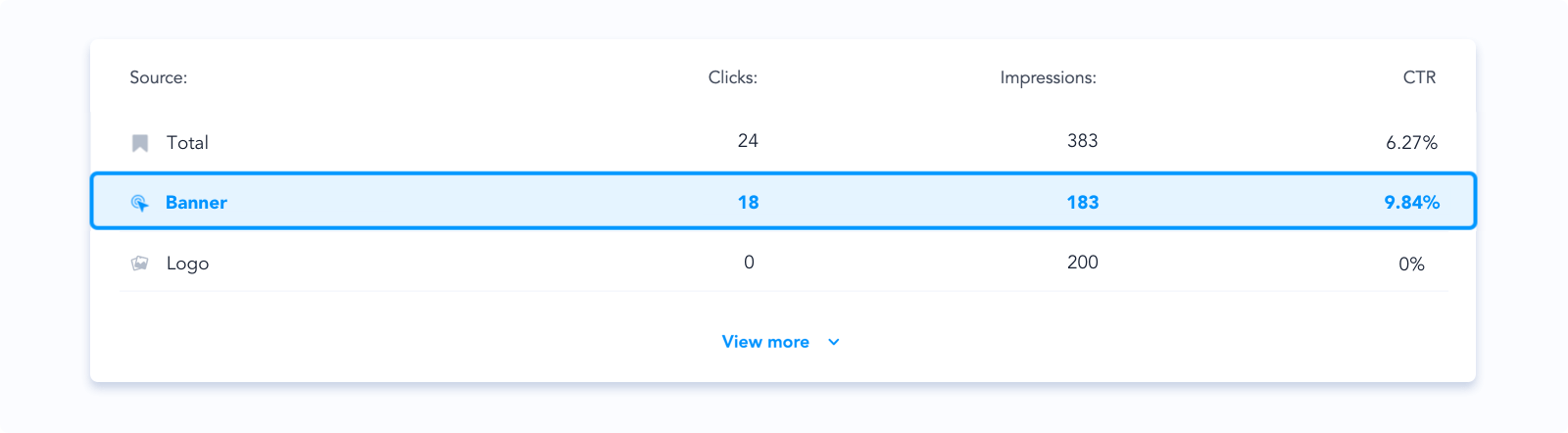Click the CTR column header
1568x433 pixels.
(x=1419, y=77)
